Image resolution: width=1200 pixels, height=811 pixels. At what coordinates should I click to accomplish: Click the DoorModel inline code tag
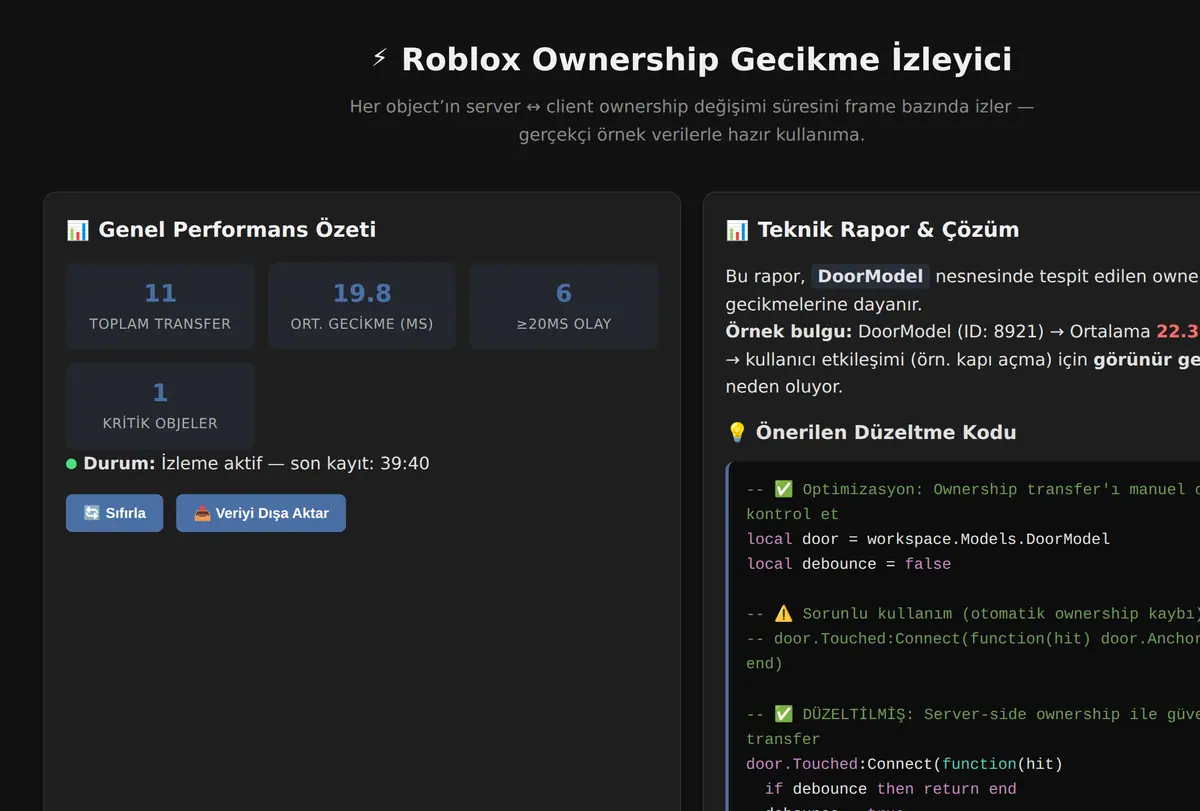870,277
